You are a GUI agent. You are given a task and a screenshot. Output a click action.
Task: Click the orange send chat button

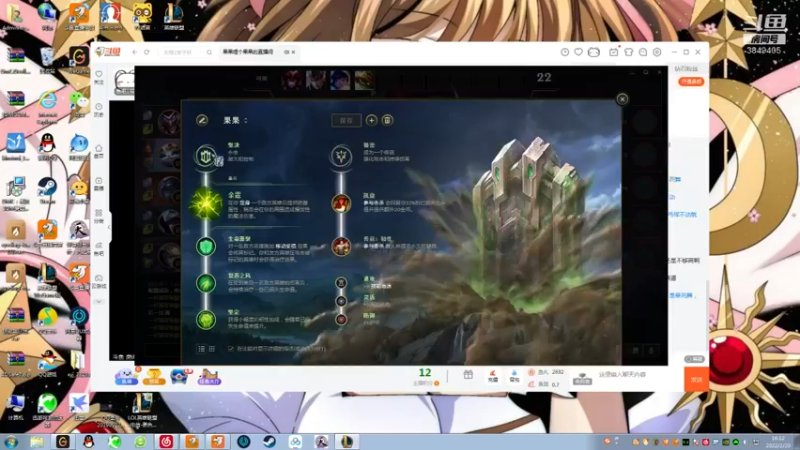point(696,379)
